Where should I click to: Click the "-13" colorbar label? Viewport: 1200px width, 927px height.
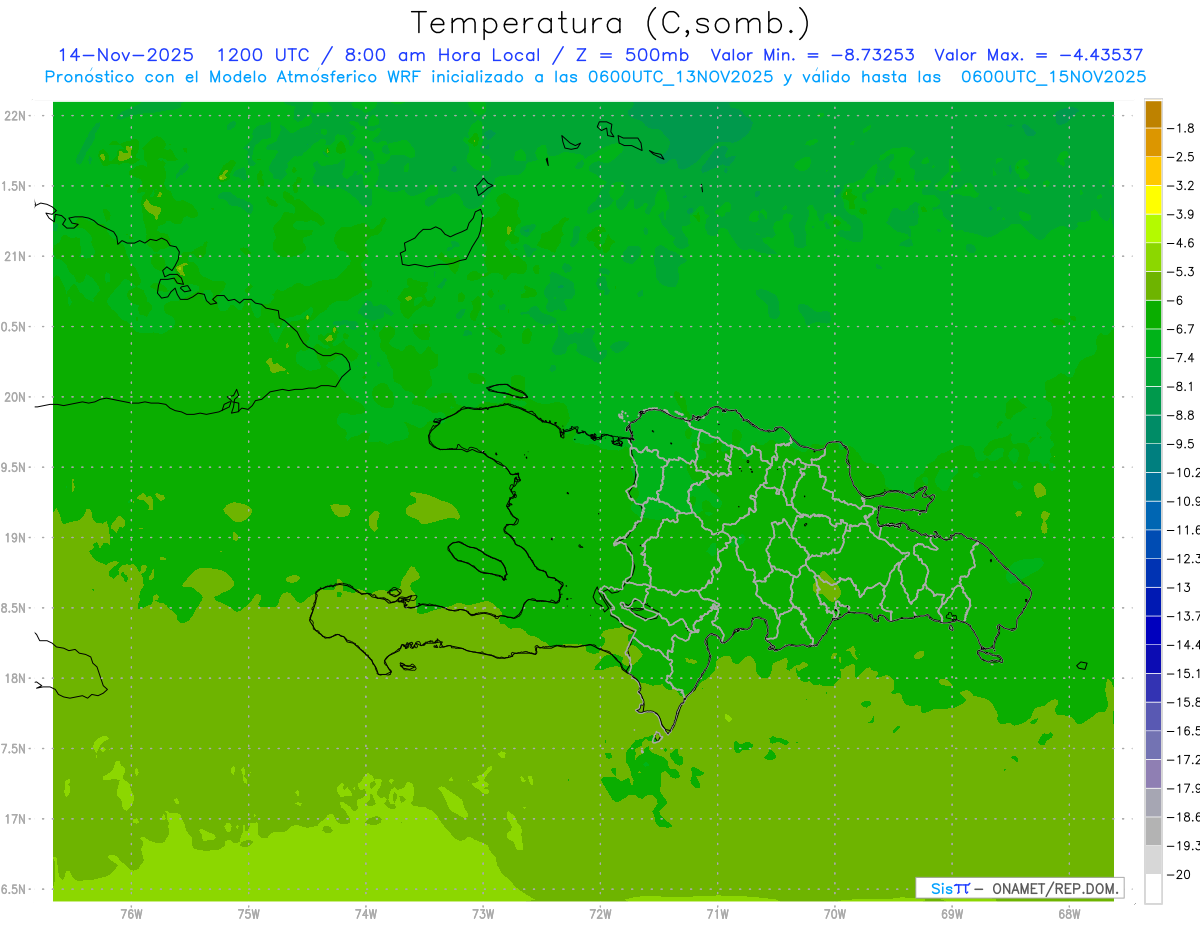[1180, 587]
